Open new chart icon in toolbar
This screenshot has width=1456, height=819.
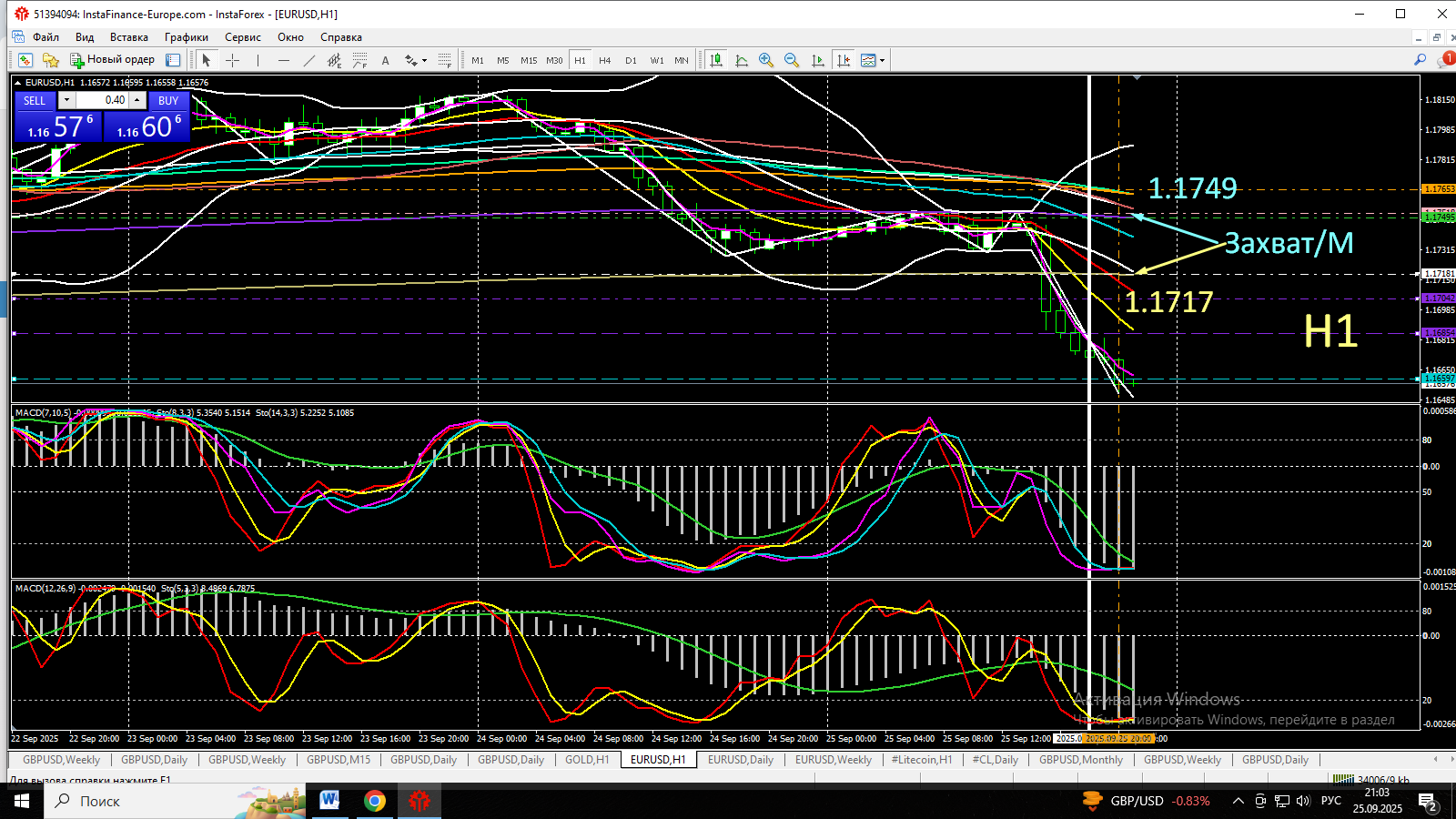pos(25,60)
